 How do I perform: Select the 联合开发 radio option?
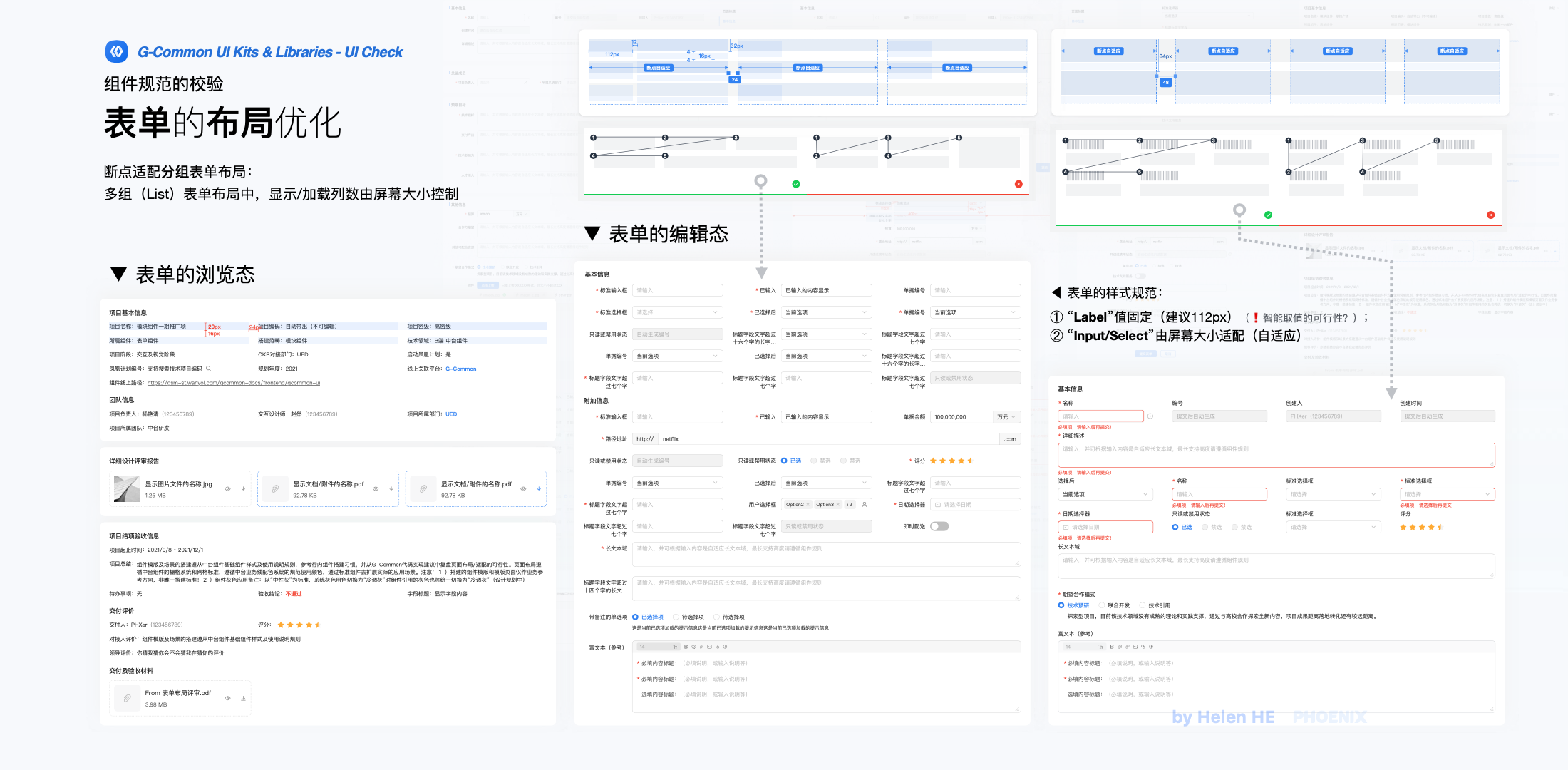tap(1102, 605)
